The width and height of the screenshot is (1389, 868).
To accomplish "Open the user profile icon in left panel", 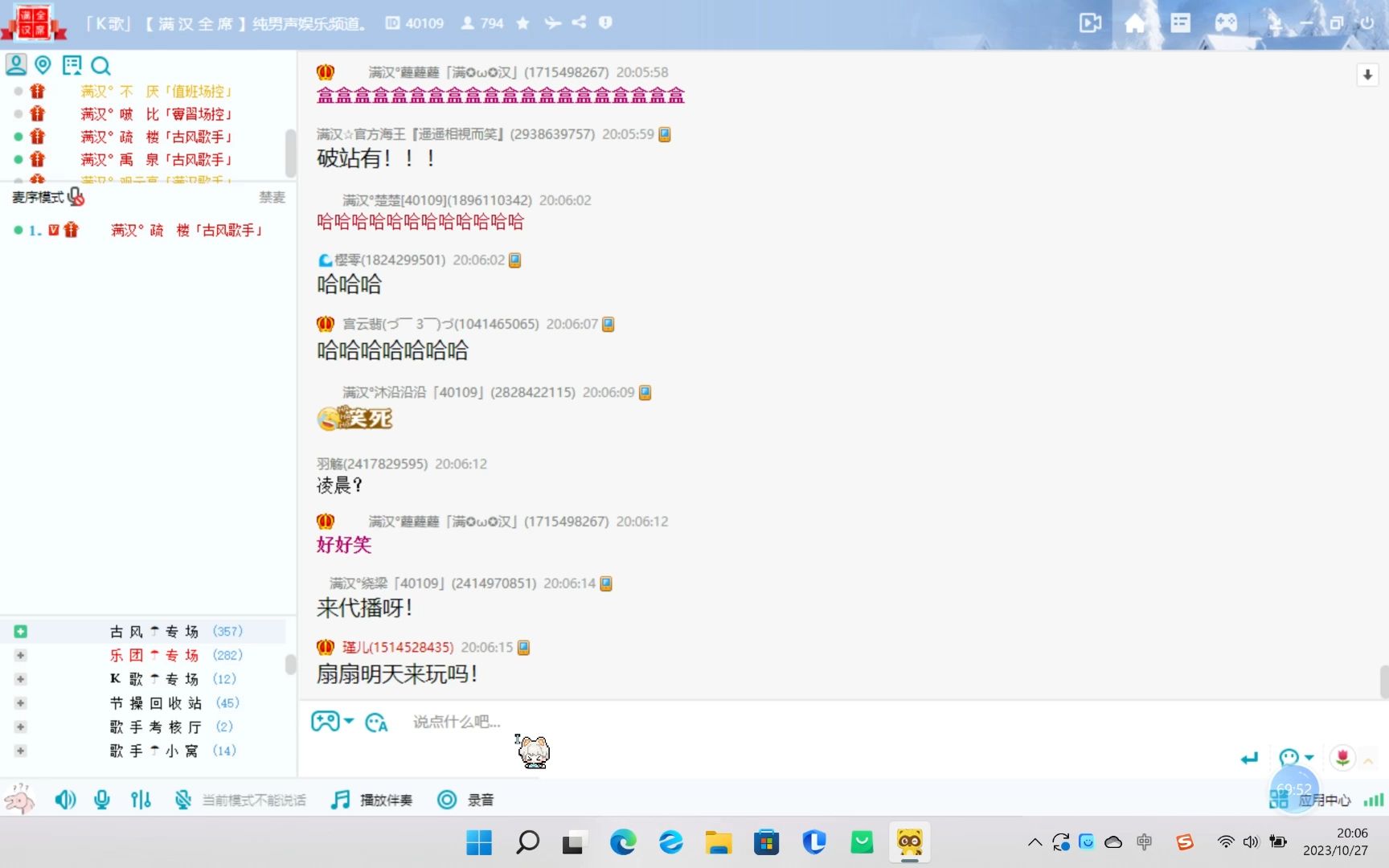I will (x=16, y=65).
